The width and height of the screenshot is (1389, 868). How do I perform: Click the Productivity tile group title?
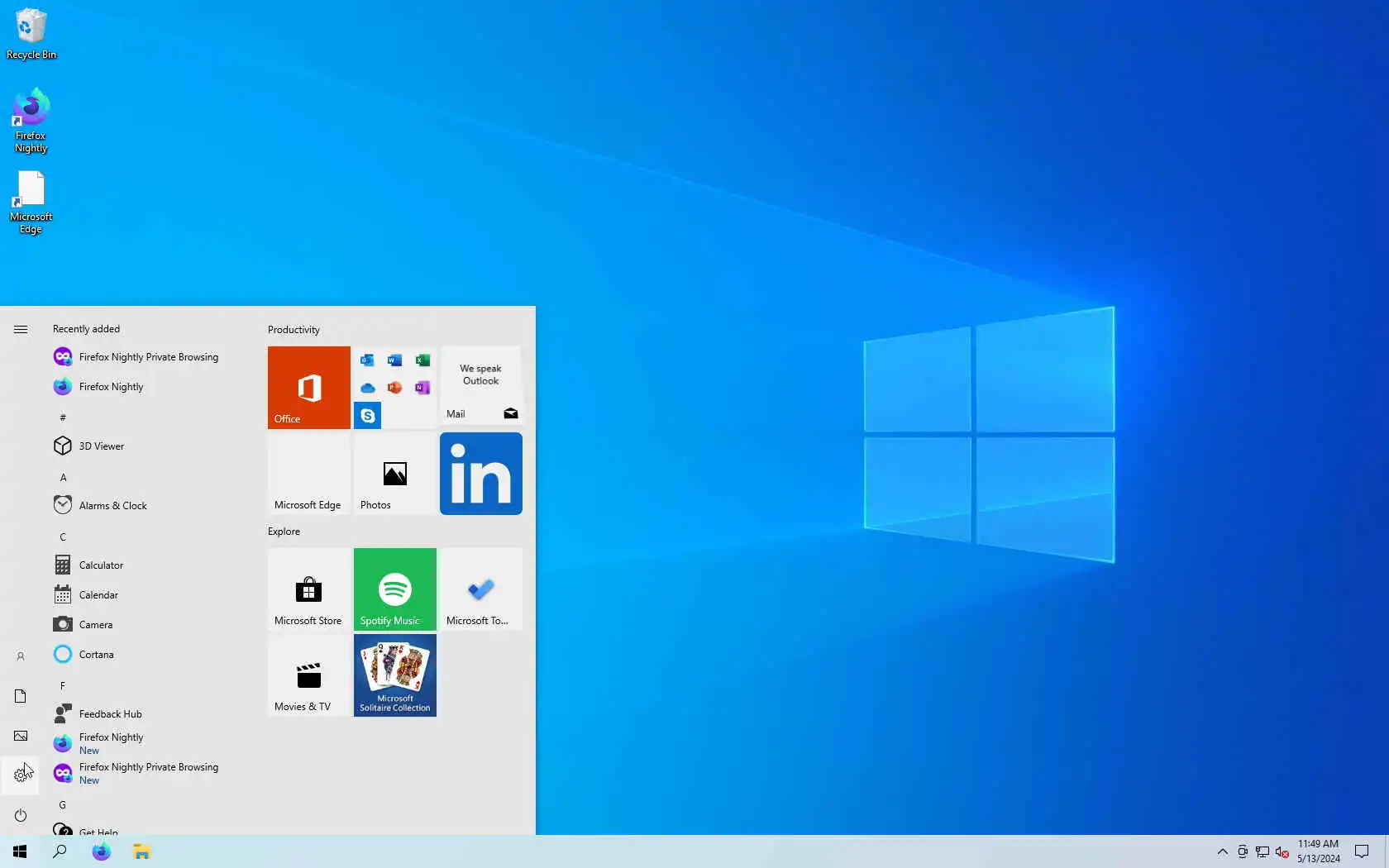[x=294, y=330]
